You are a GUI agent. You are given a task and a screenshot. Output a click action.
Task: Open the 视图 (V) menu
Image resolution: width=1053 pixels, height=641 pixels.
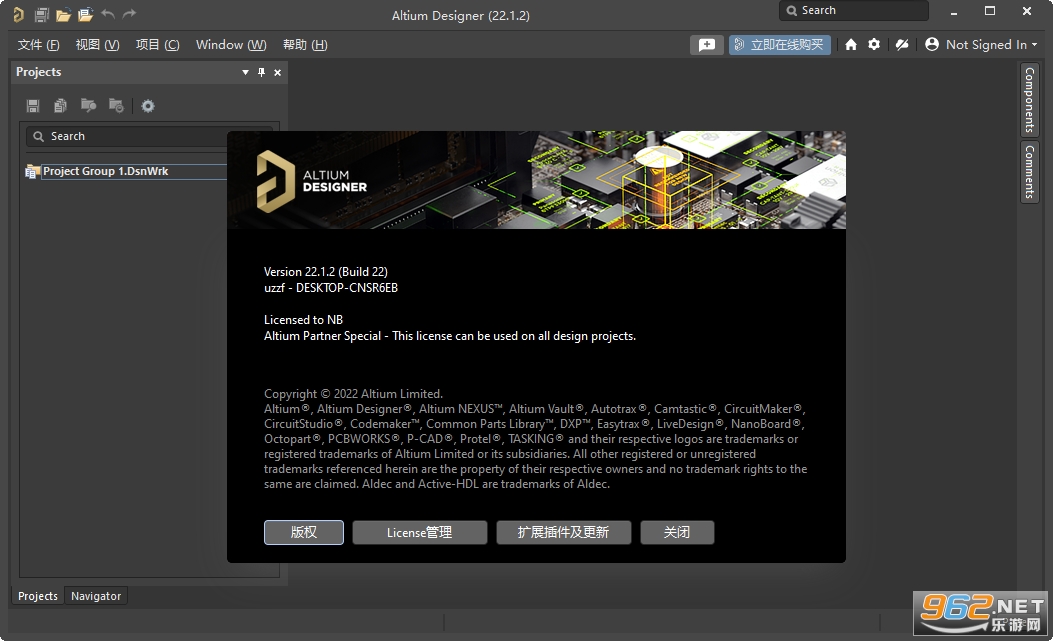coord(97,45)
